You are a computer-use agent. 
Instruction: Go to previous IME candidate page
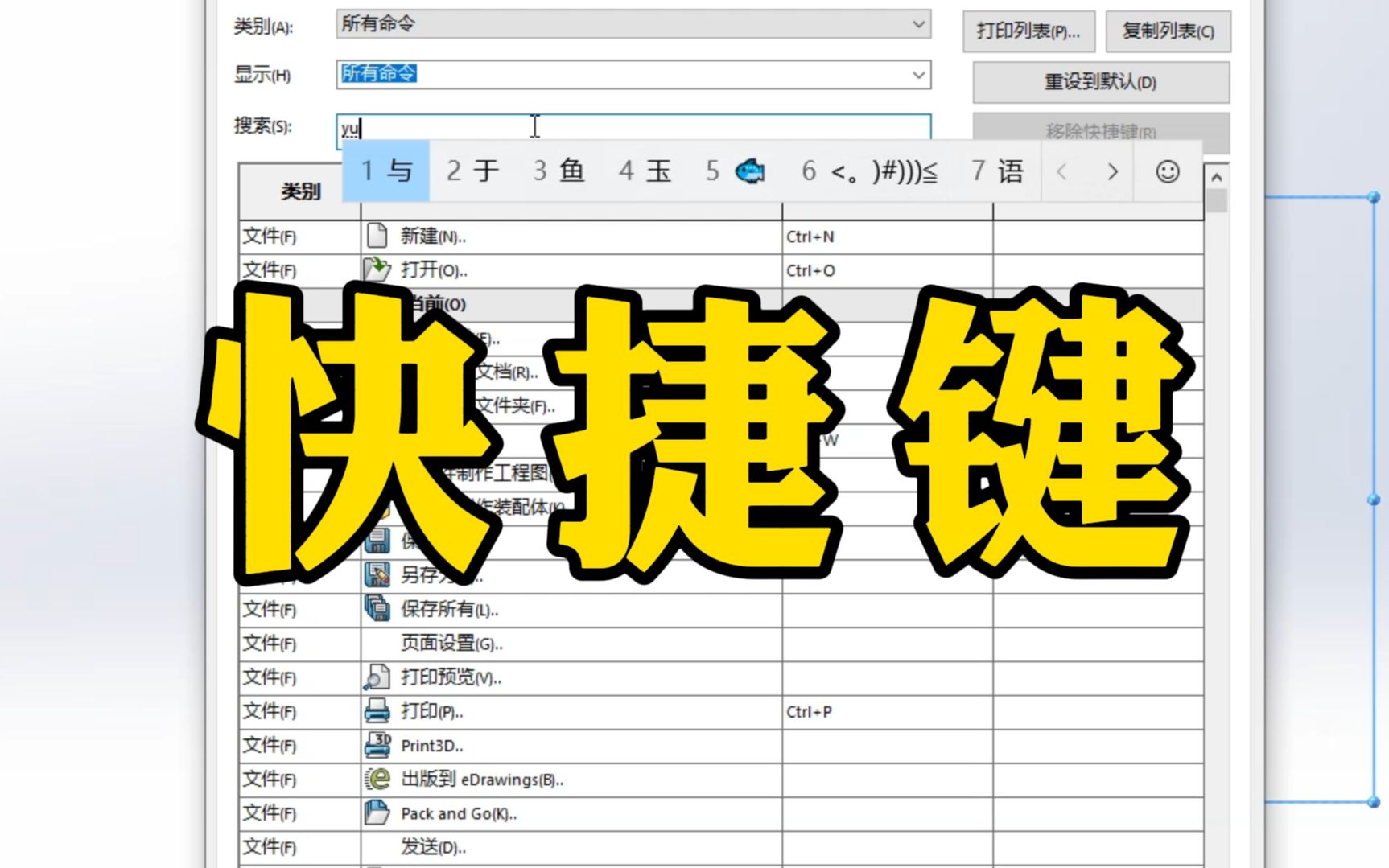(1062, 171)
